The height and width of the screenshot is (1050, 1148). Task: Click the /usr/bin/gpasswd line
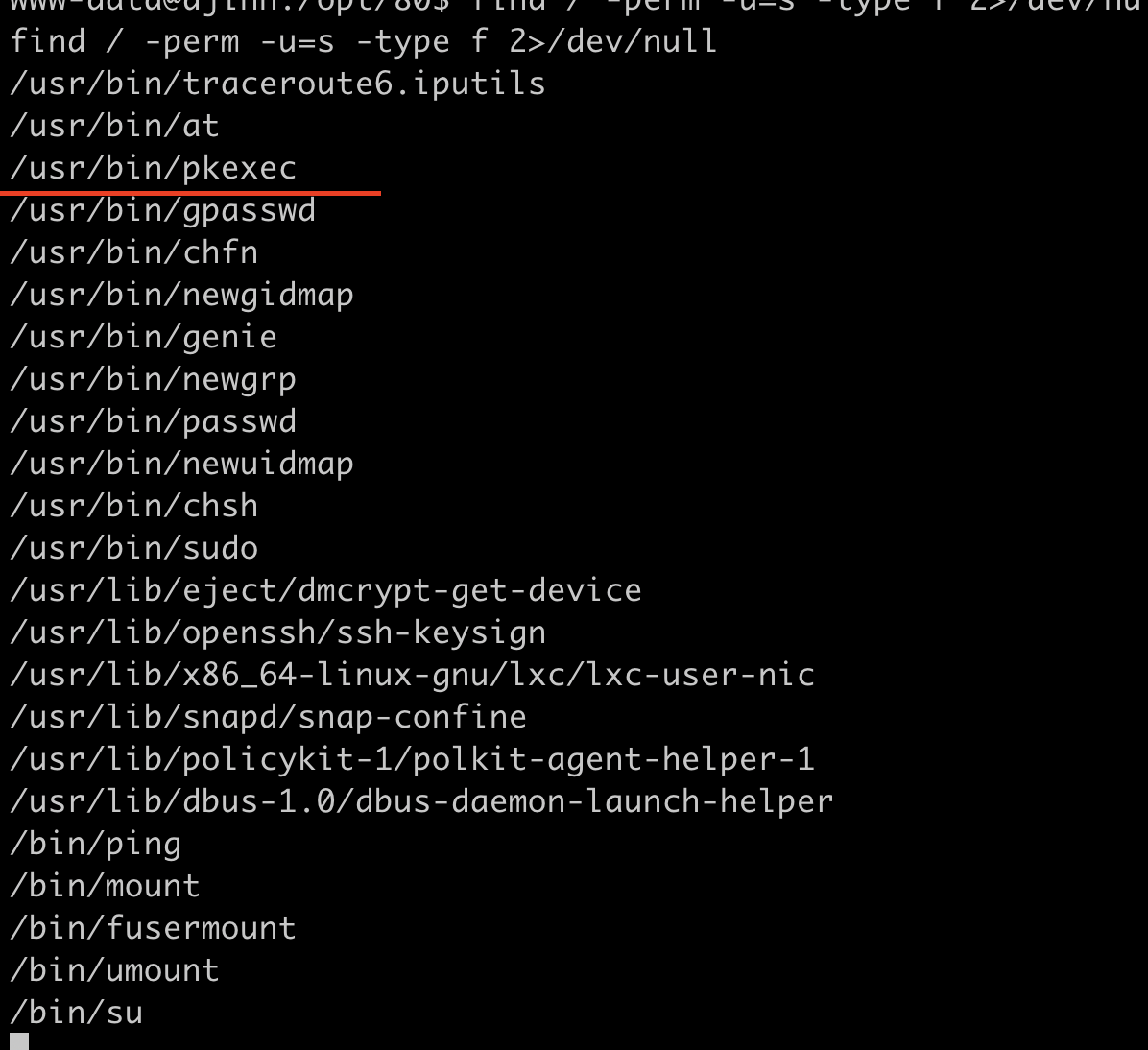click(162, 211)
